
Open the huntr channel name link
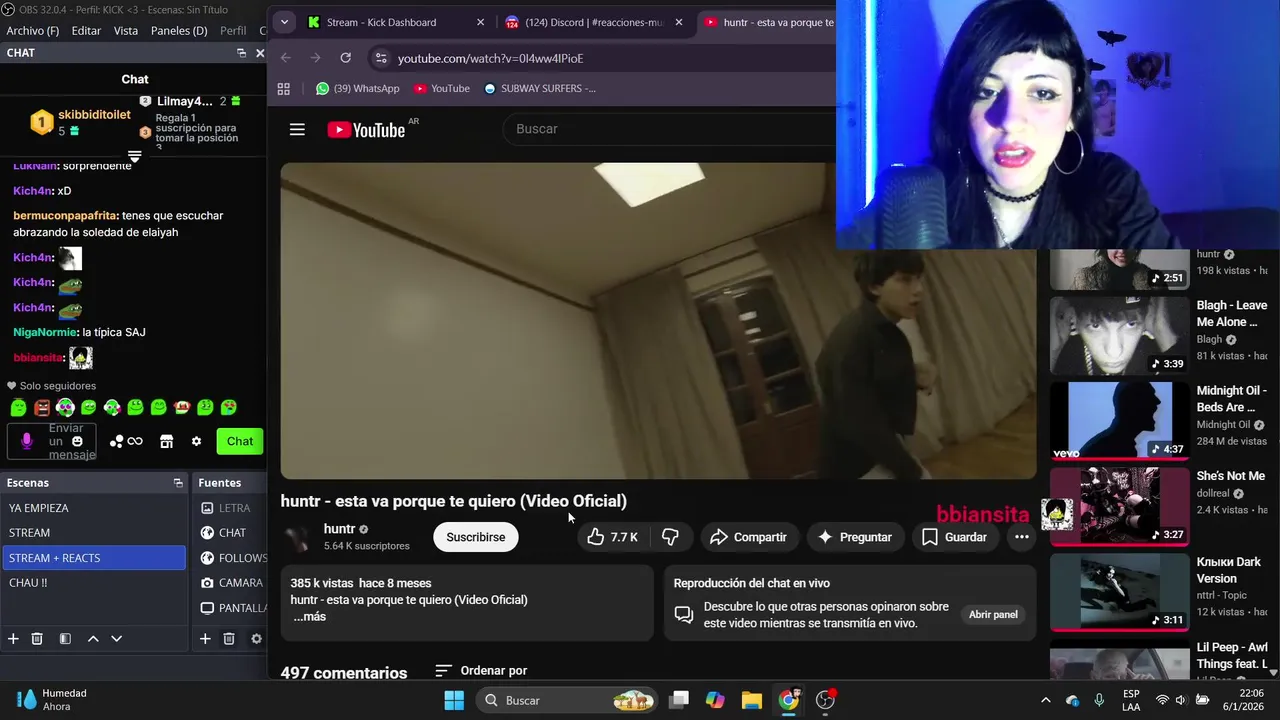tap(339, 529)
